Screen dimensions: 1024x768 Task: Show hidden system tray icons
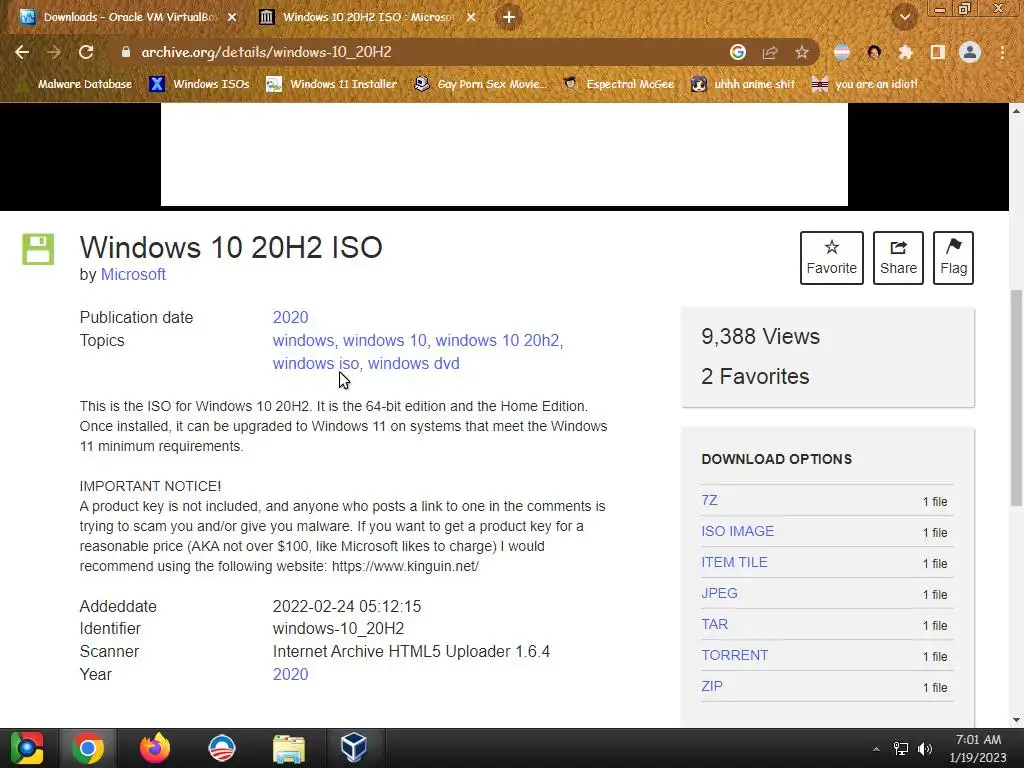click(876, 748)
